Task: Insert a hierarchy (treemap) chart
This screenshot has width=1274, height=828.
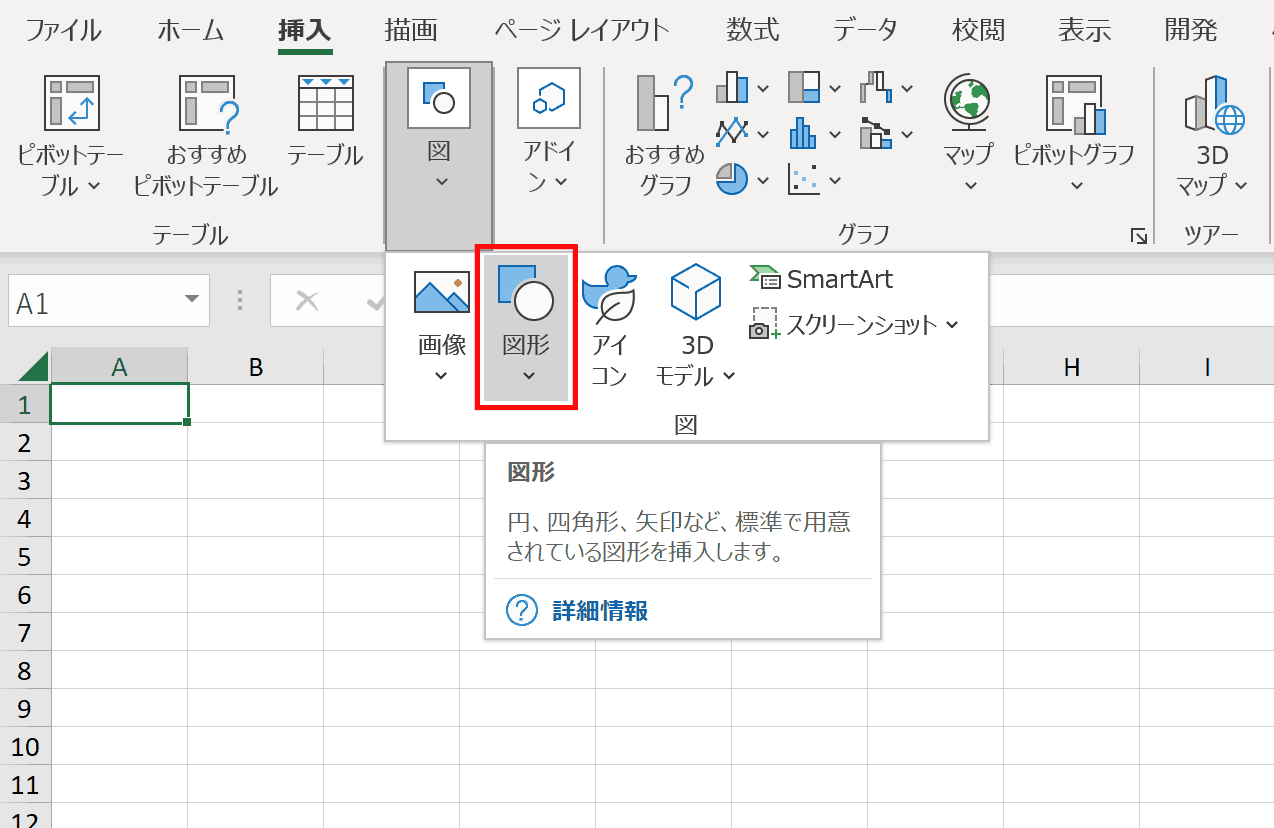Action: (x=805, y=88)
